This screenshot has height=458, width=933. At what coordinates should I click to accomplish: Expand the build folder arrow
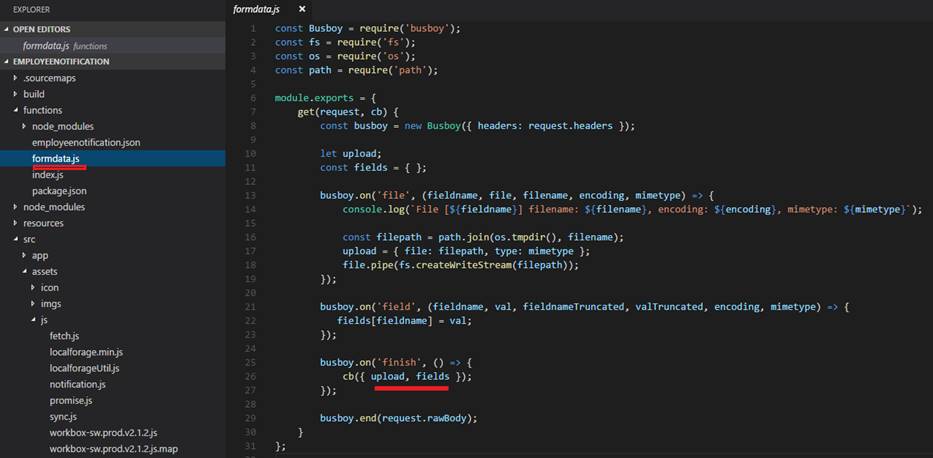pos(15,94)
